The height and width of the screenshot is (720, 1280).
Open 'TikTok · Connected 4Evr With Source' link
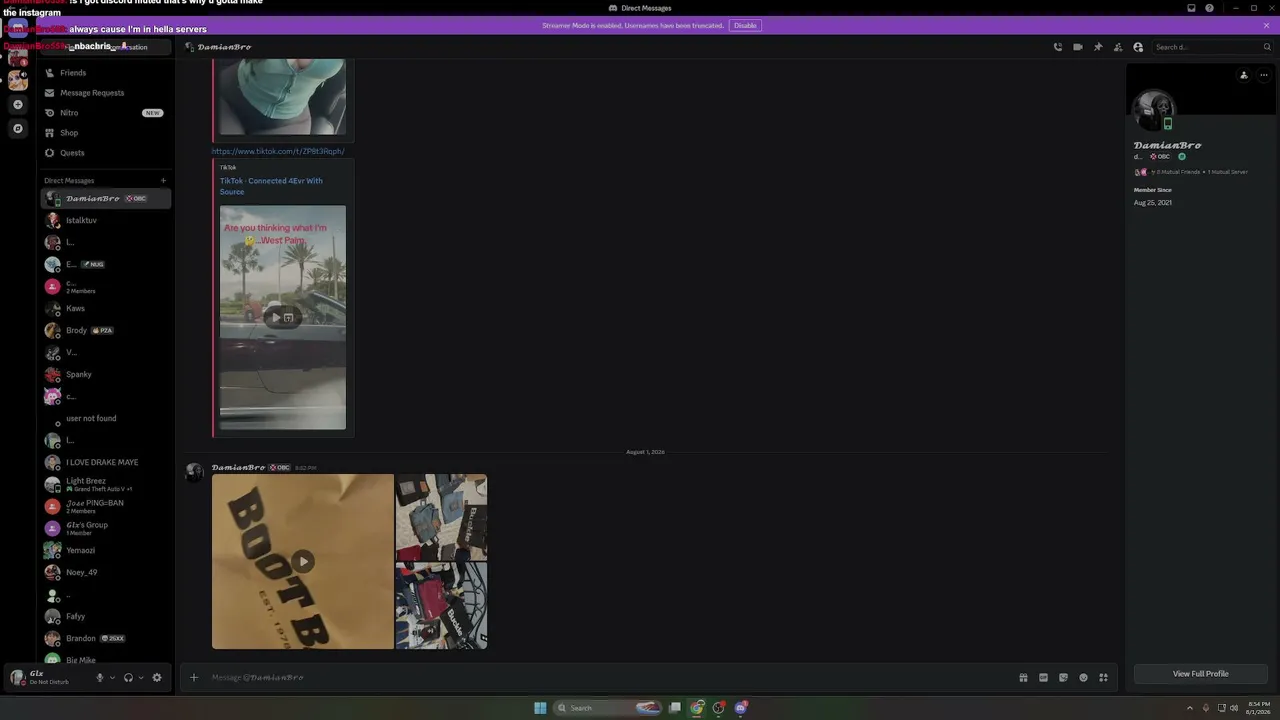(271, 186)
